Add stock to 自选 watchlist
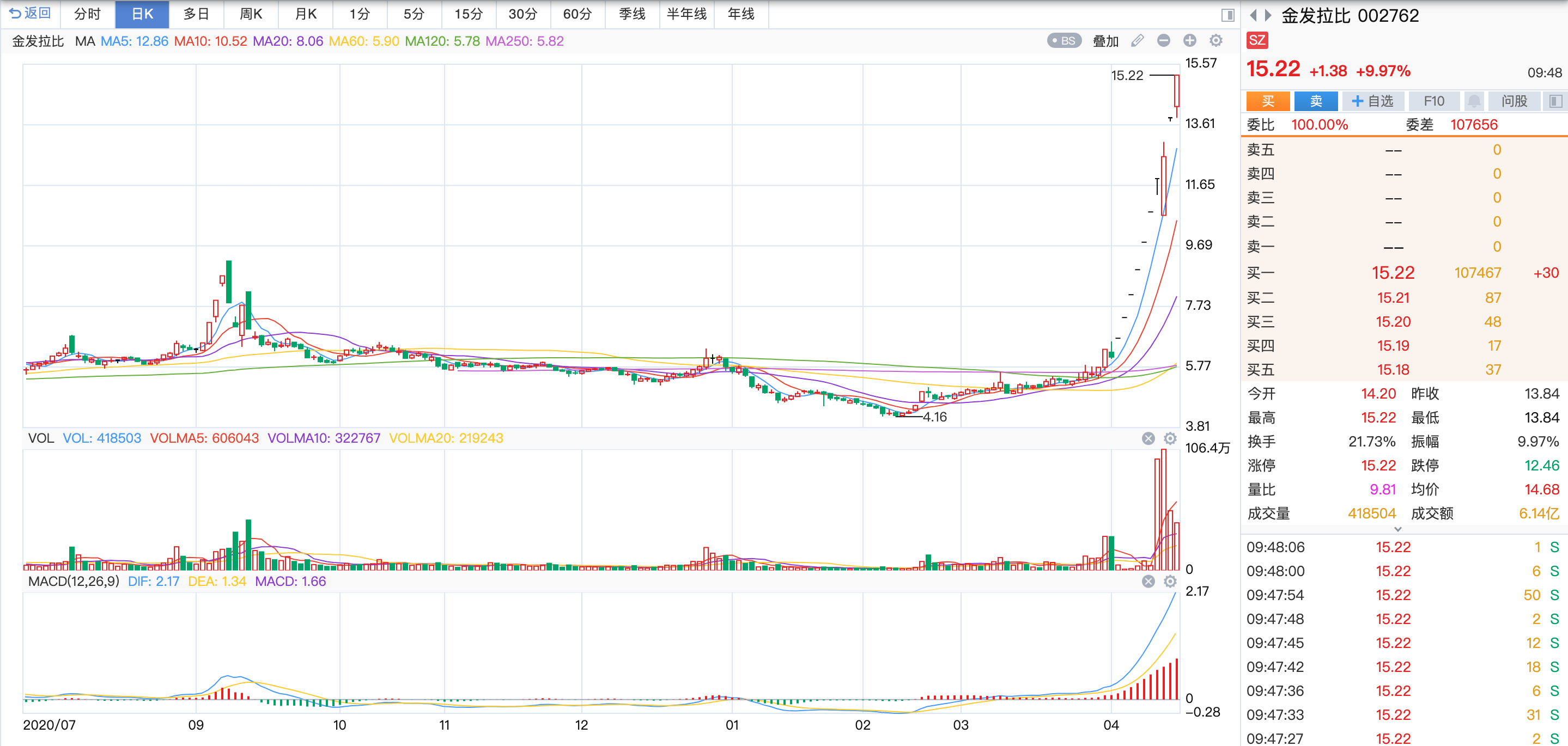The height and width of the screenshot is (746, 1568). pyautogui.click(x=1372, y=101)
